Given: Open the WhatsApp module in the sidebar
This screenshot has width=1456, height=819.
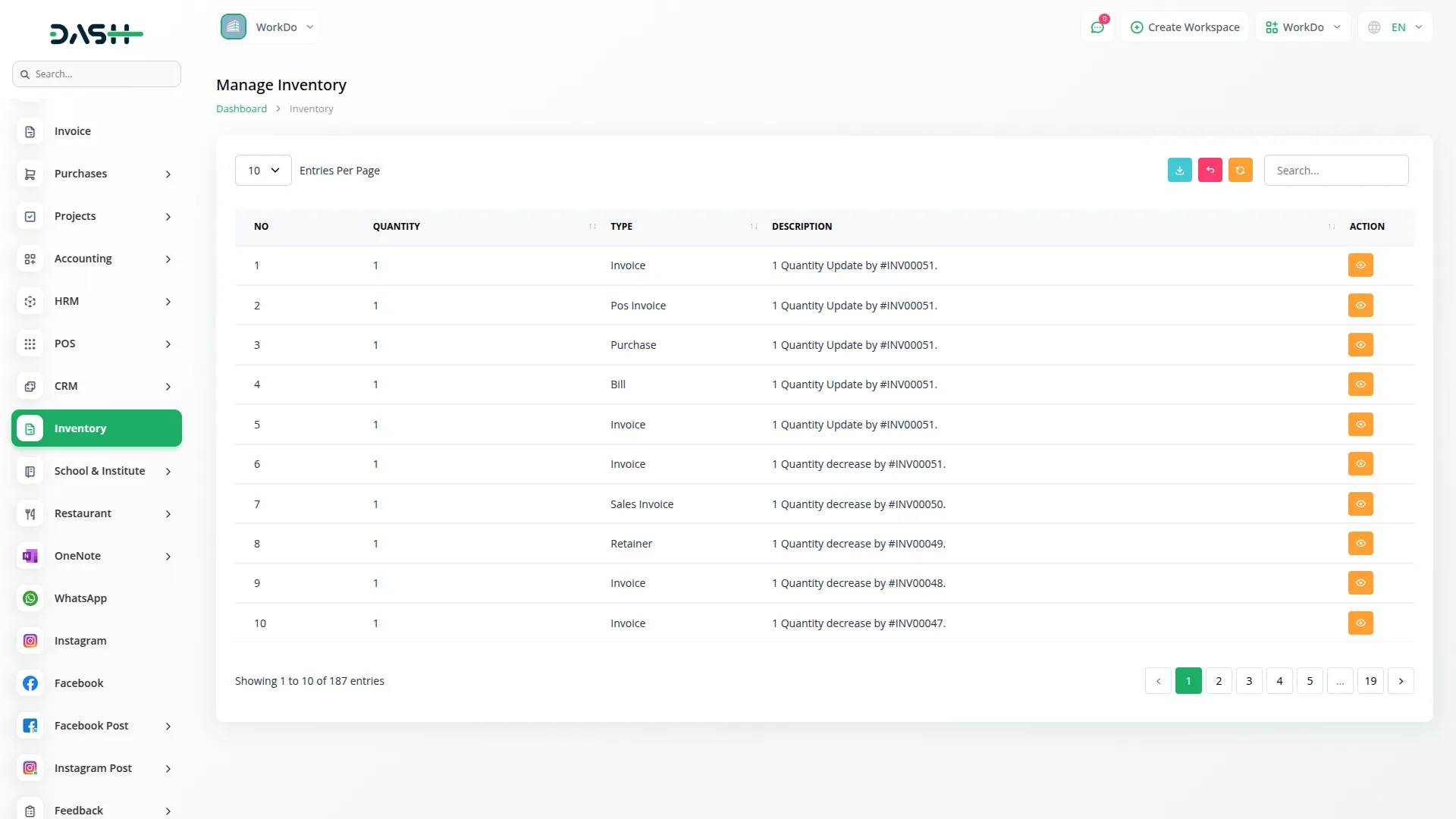Looking at the screenshot, I should 80,598.
